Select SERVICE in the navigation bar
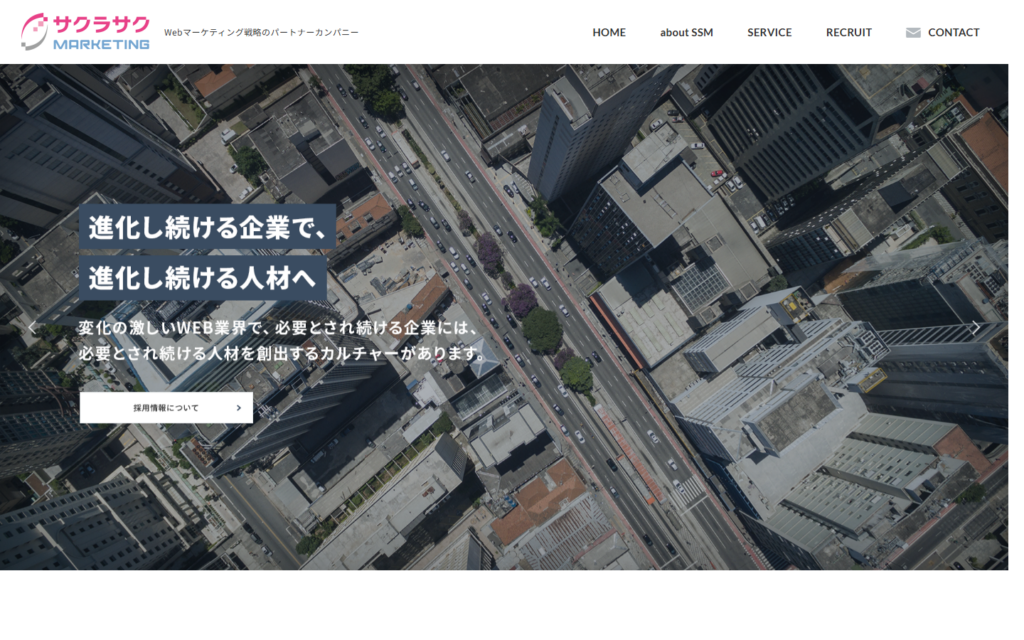The height and width of the screenshot is (640, 1024). [769, 33]
